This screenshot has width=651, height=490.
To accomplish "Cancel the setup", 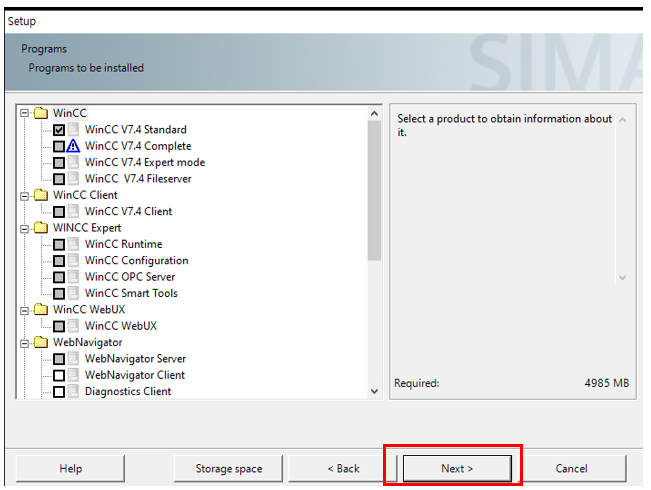I will (571, 468).
